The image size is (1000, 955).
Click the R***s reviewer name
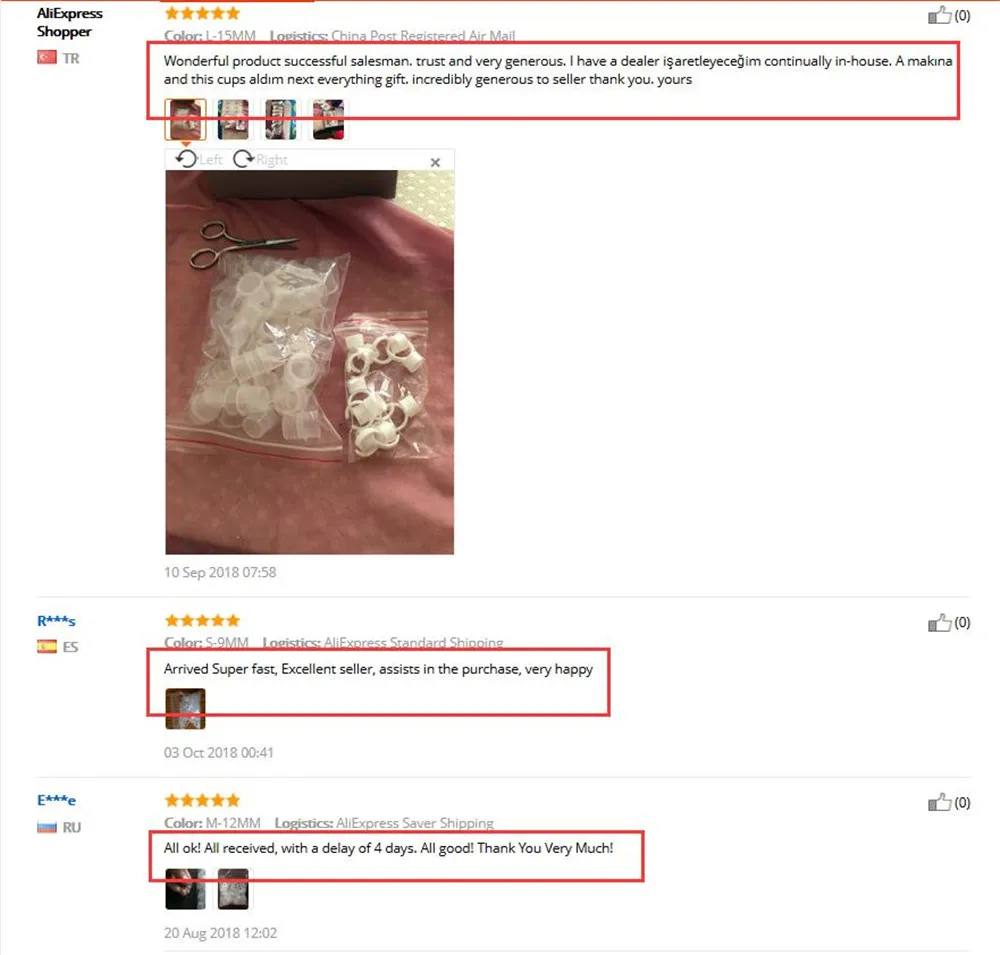pos(56,621)
